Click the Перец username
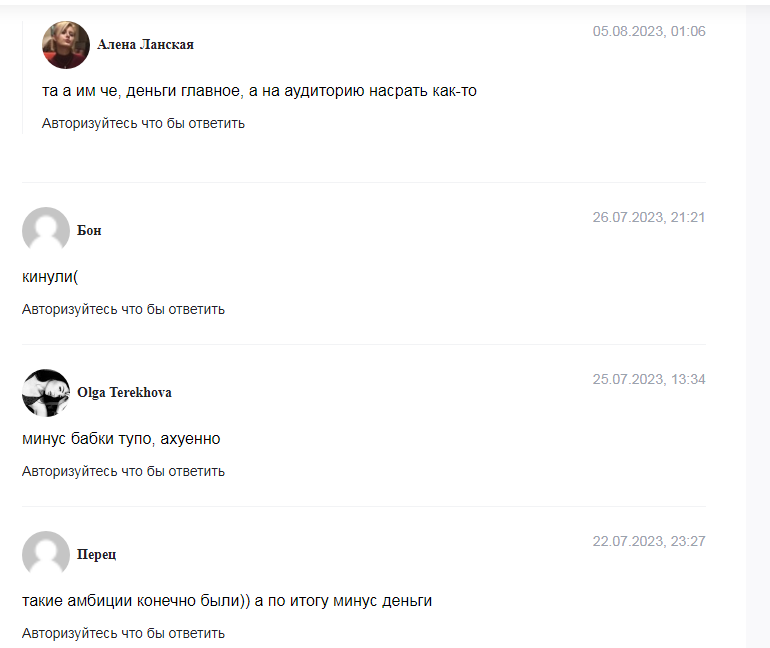This screenshot has height=648, width=770. tap(96, 554)
